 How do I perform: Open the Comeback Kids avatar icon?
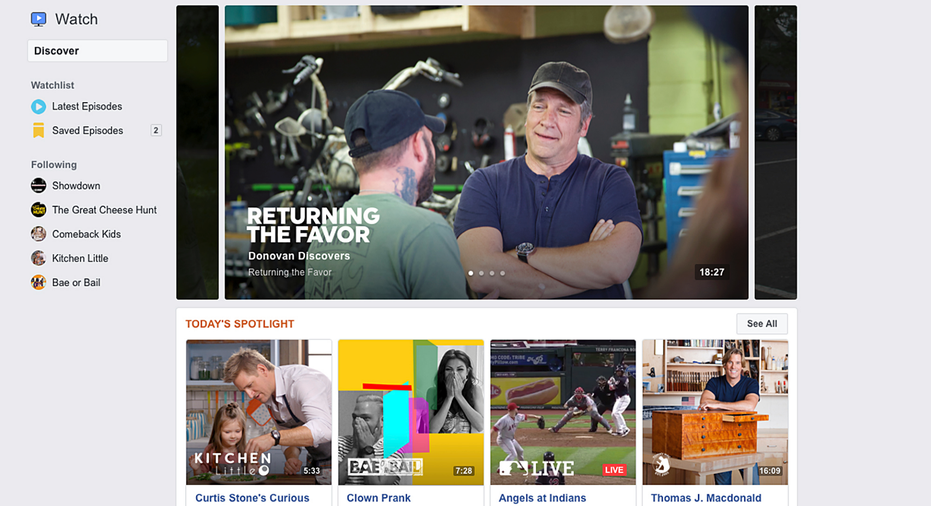(39, 234)
